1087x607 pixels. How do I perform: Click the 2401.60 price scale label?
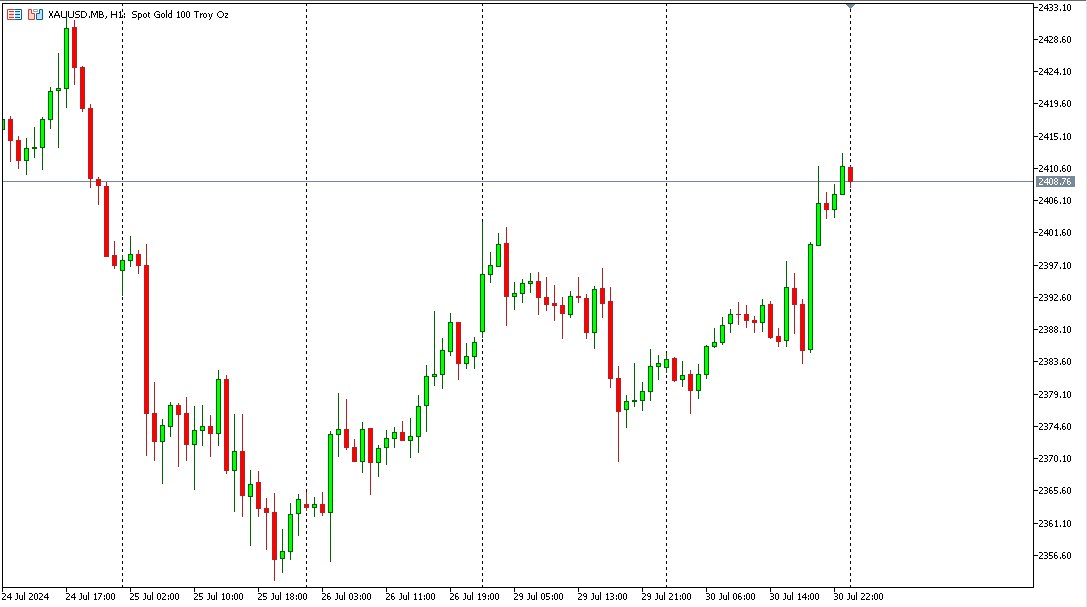(x=1054, y=233)
